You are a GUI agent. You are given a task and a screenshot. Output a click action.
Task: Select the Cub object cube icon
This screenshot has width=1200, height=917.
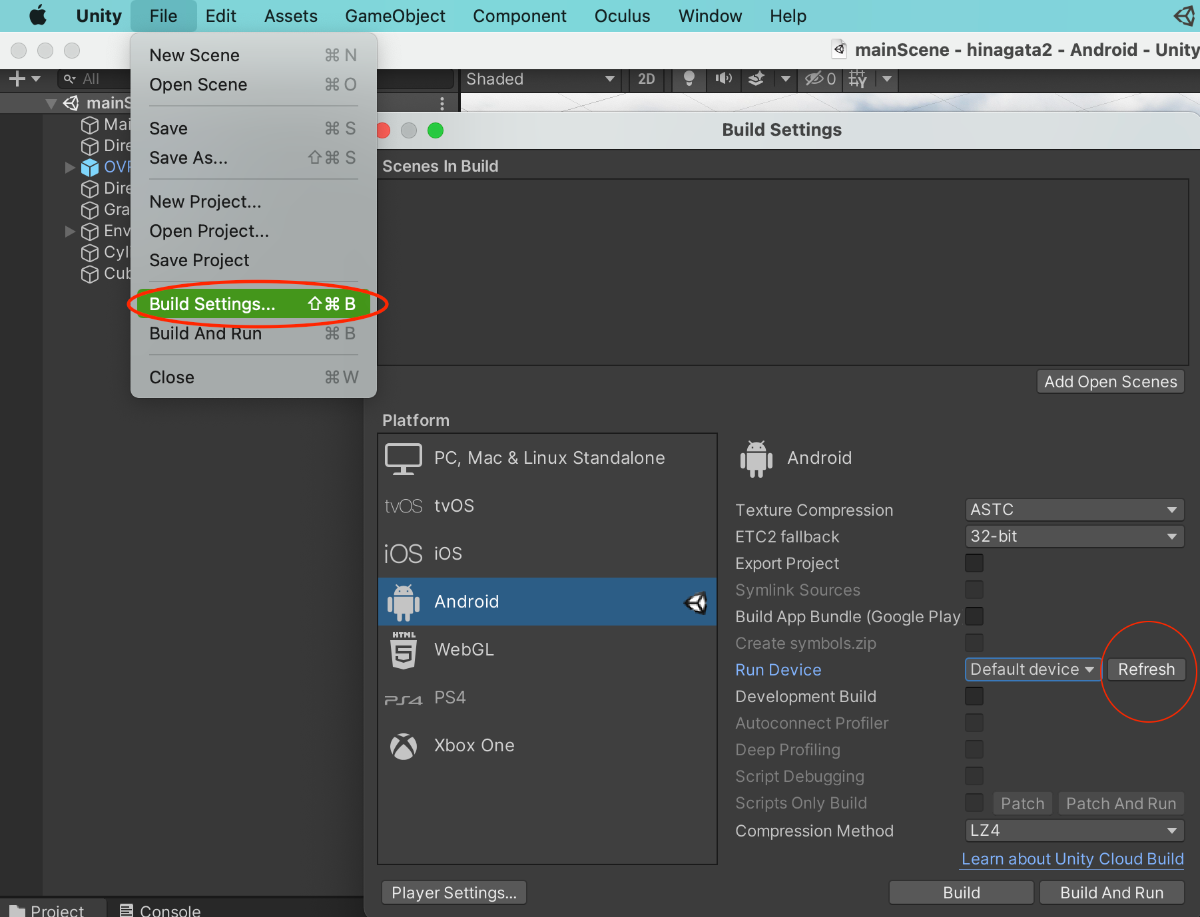[x=90, y=273]
